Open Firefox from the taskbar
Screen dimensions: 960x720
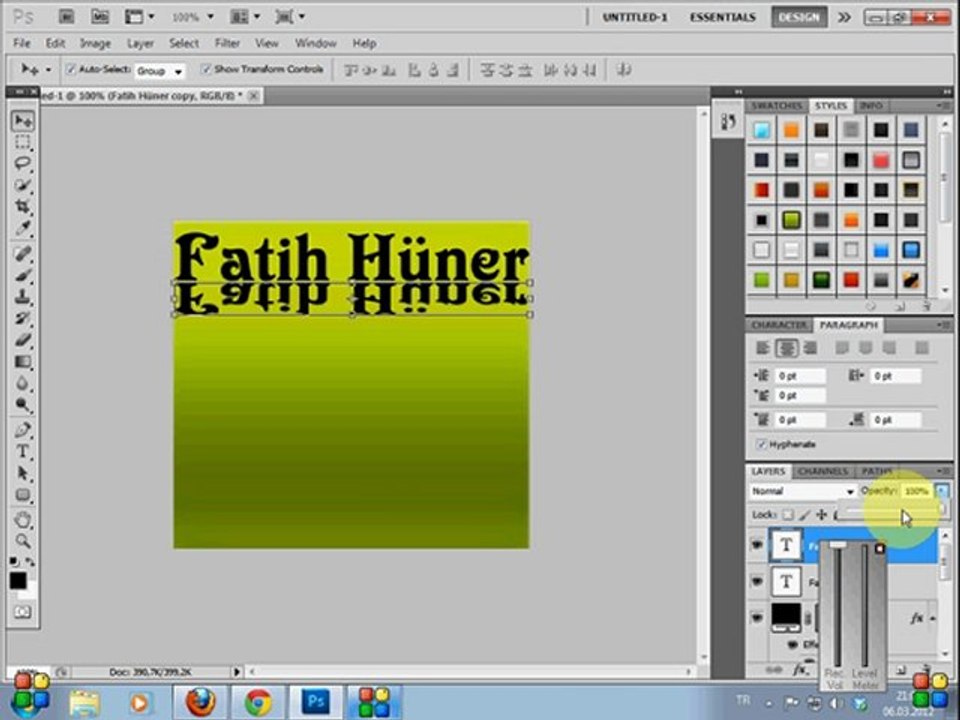200,702
